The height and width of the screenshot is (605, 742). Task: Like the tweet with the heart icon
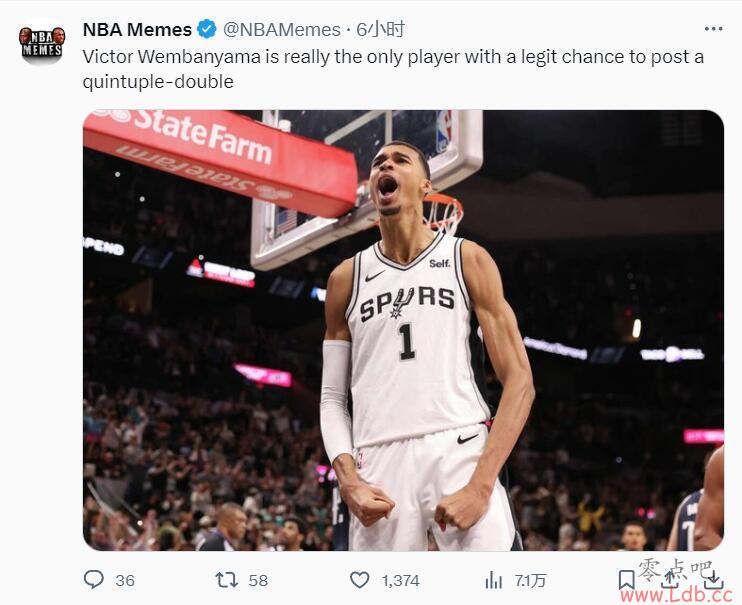point(360,580)
